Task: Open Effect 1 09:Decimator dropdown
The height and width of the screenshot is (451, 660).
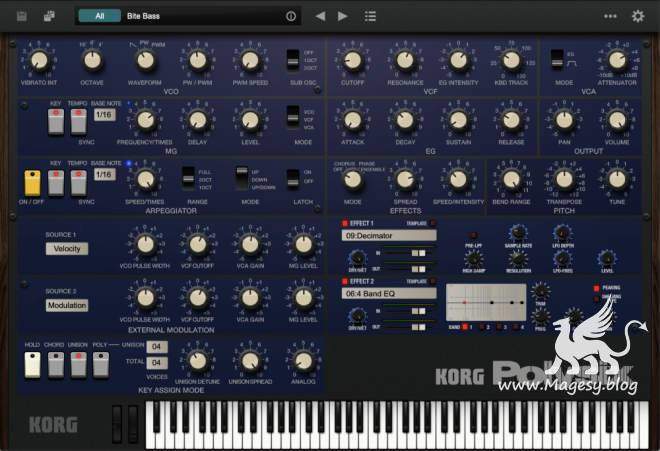Action: pyautogui.click(x=389, y=236)
